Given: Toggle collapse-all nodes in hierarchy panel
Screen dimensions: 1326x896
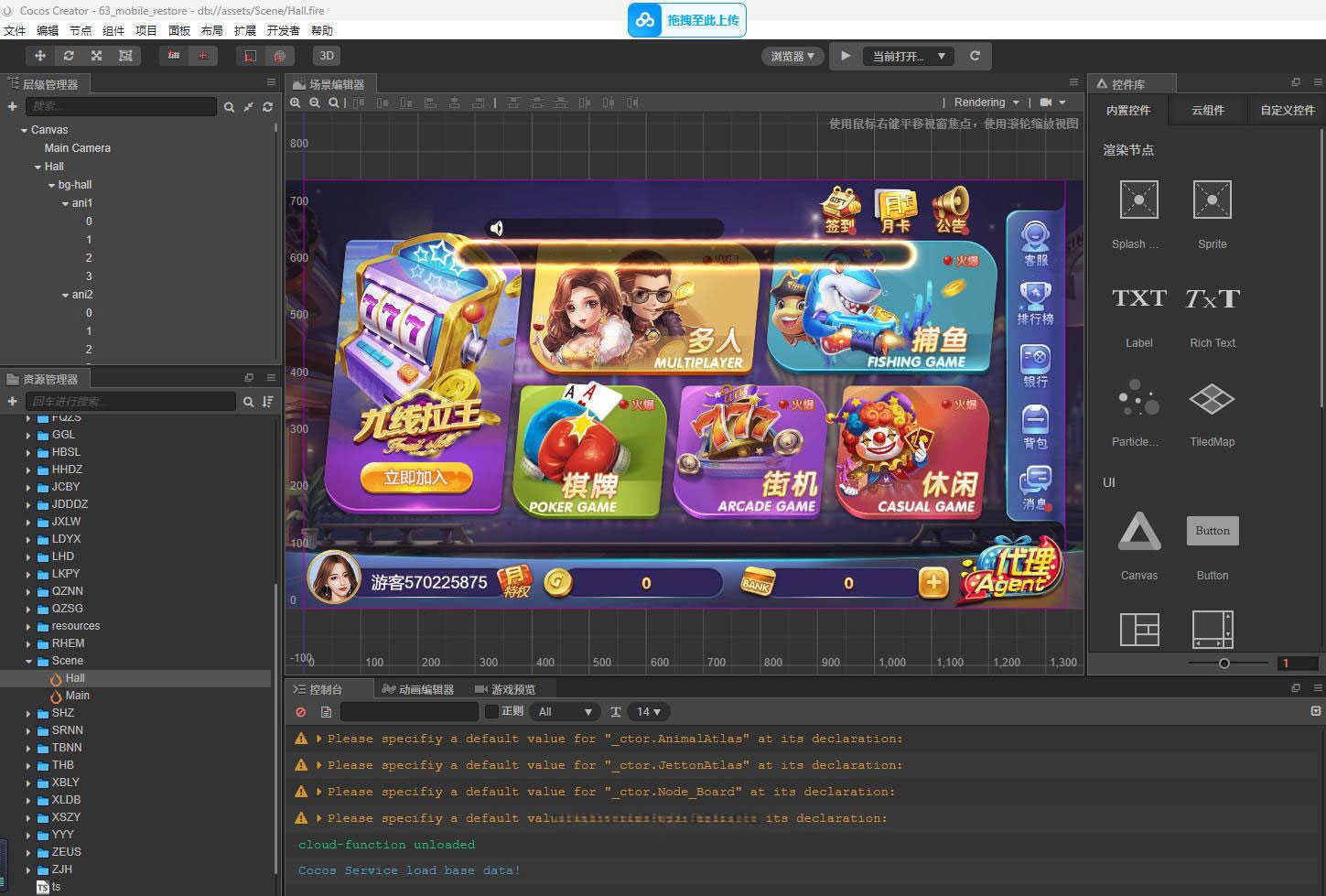Looking at the screenshot, I should pyautogui.click(x=248, y=107).
